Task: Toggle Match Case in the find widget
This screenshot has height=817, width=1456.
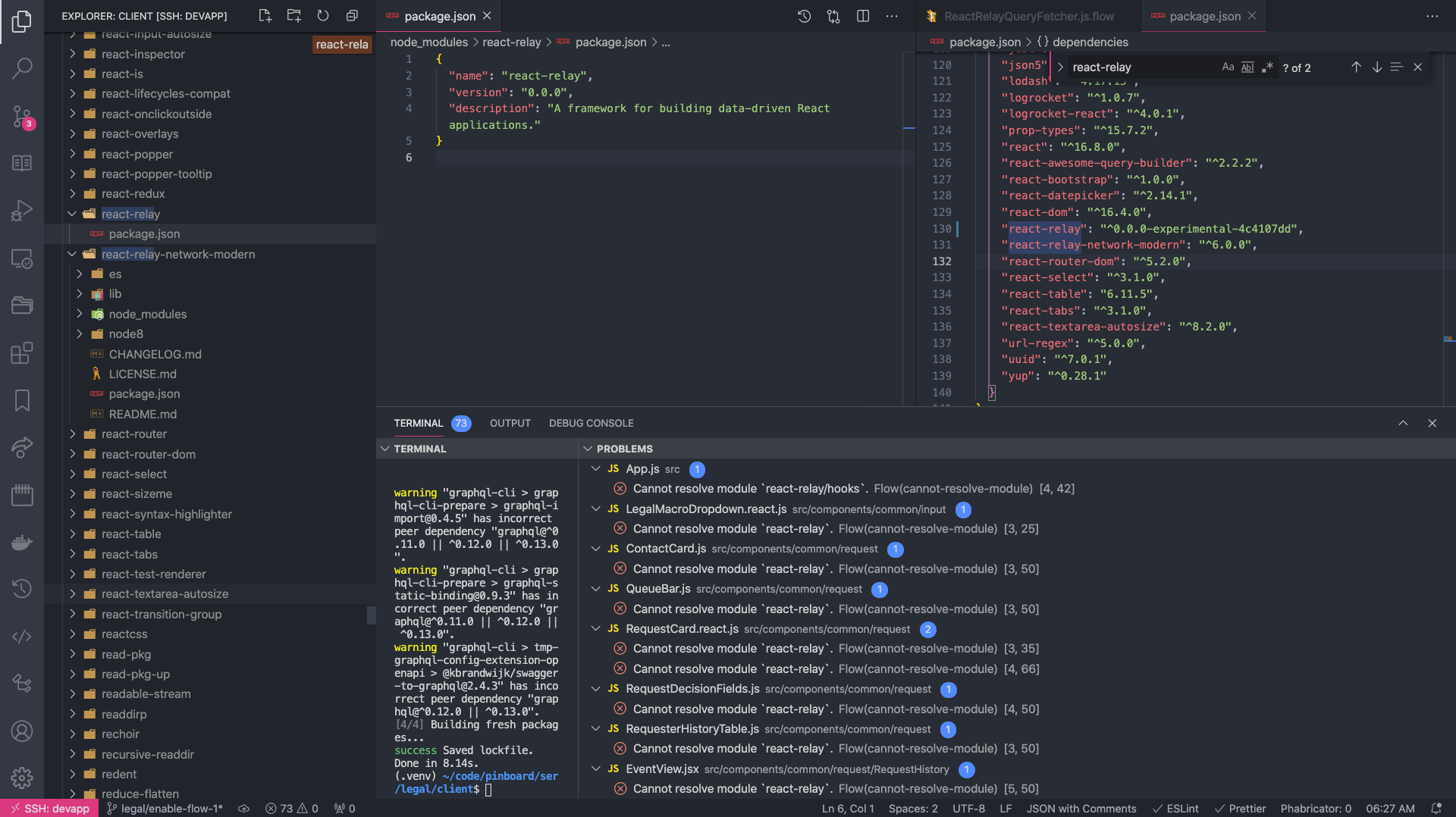Action: coord(1228,67)
